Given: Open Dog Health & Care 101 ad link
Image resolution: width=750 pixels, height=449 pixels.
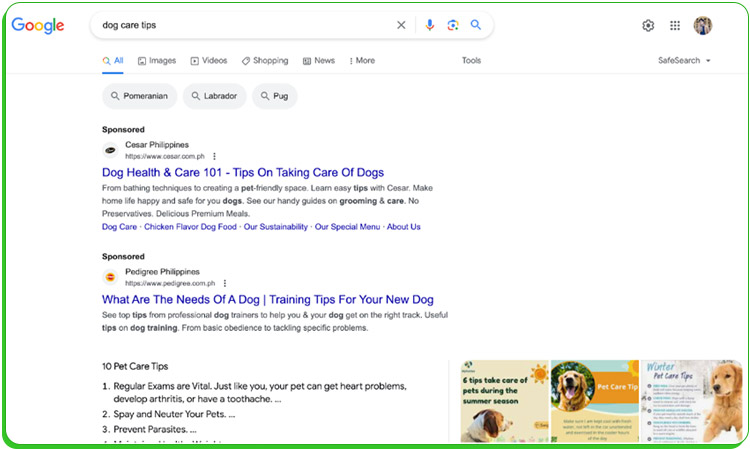Looking at the screenshot, I should 243,172.
